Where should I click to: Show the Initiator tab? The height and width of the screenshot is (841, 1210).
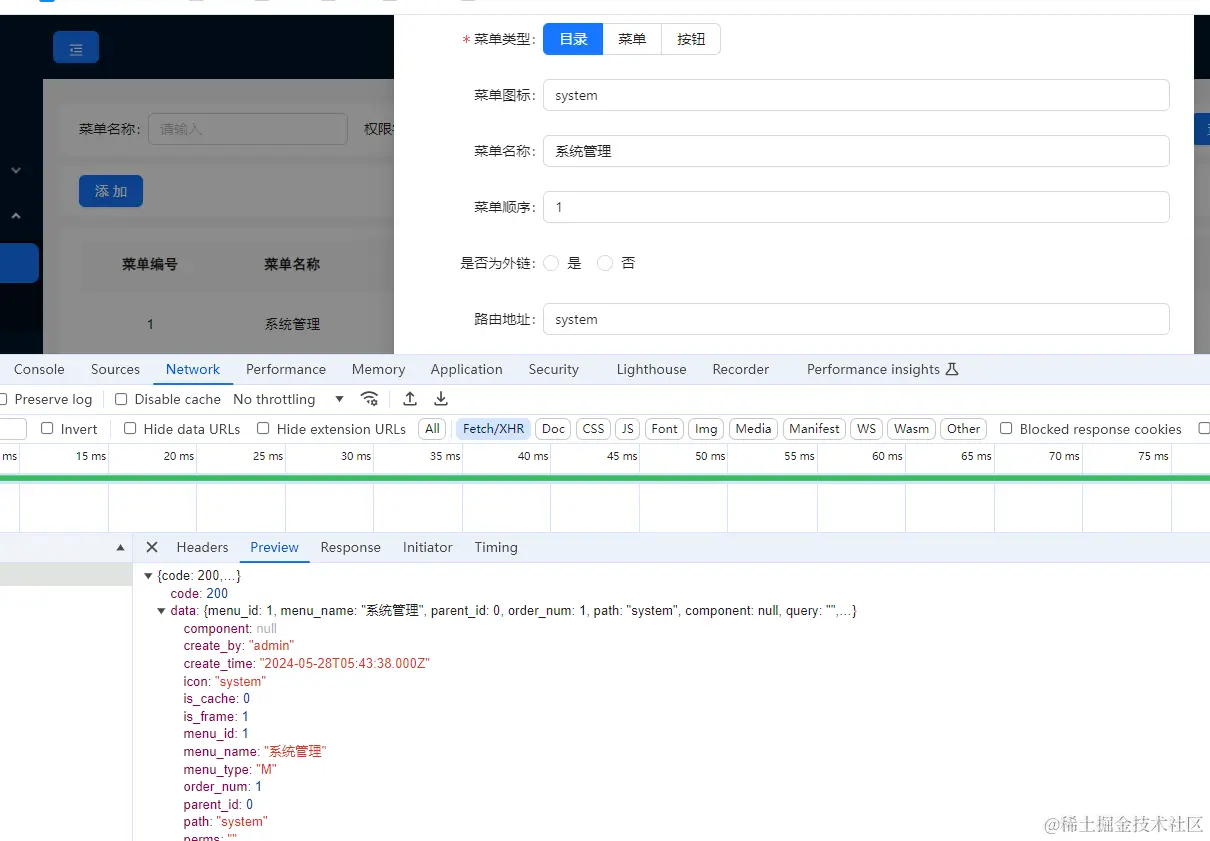point(428,547)
